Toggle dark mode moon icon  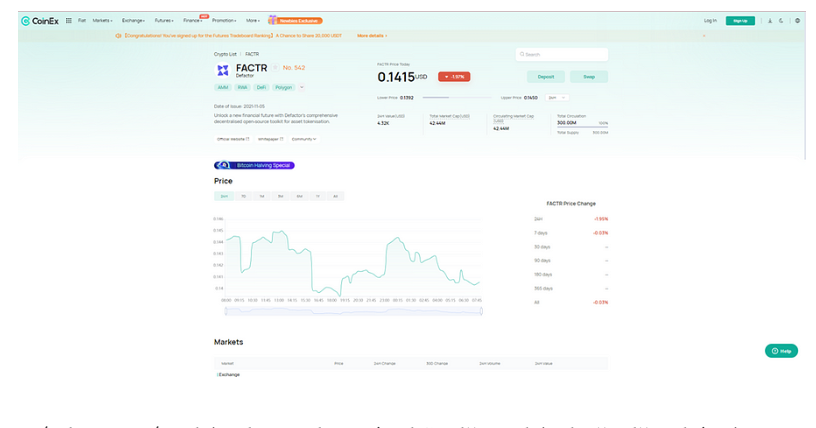781,21
